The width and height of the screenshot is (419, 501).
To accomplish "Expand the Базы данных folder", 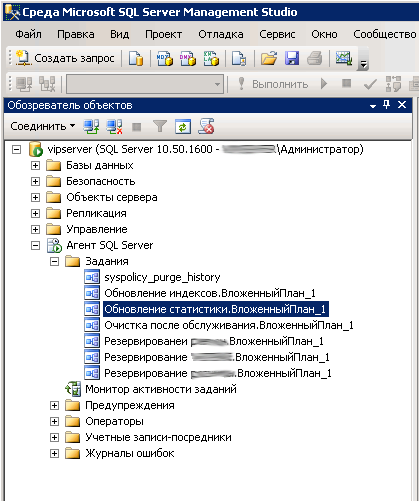I will pyautogui.click(x=35, y=165).
